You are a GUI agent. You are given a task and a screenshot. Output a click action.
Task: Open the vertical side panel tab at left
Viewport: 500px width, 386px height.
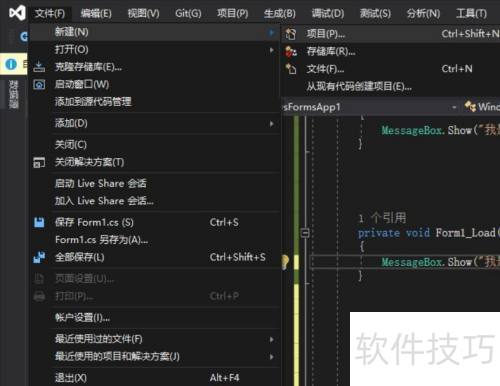(x=13, y=95)
